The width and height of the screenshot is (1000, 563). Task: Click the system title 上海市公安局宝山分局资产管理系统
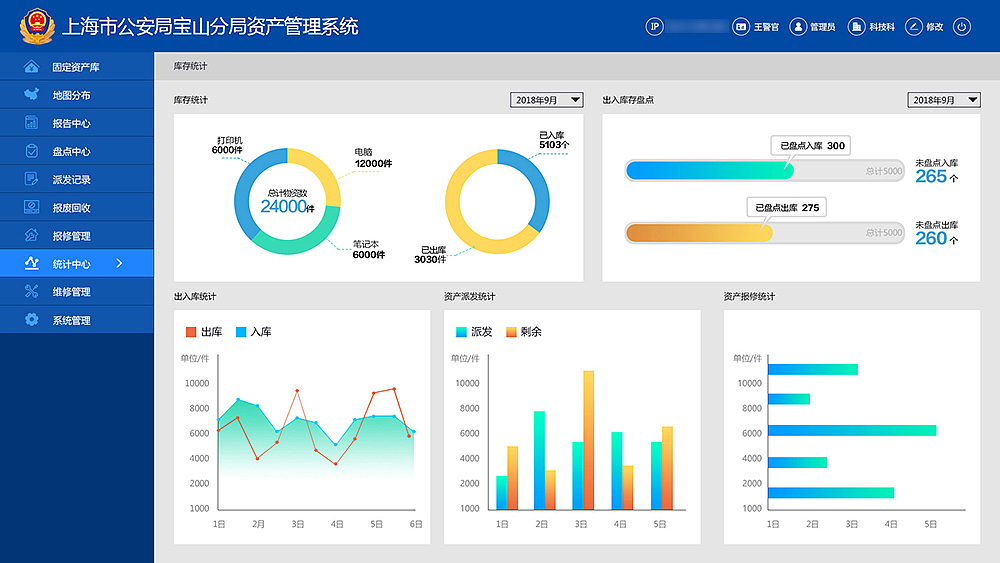point(210,27)
